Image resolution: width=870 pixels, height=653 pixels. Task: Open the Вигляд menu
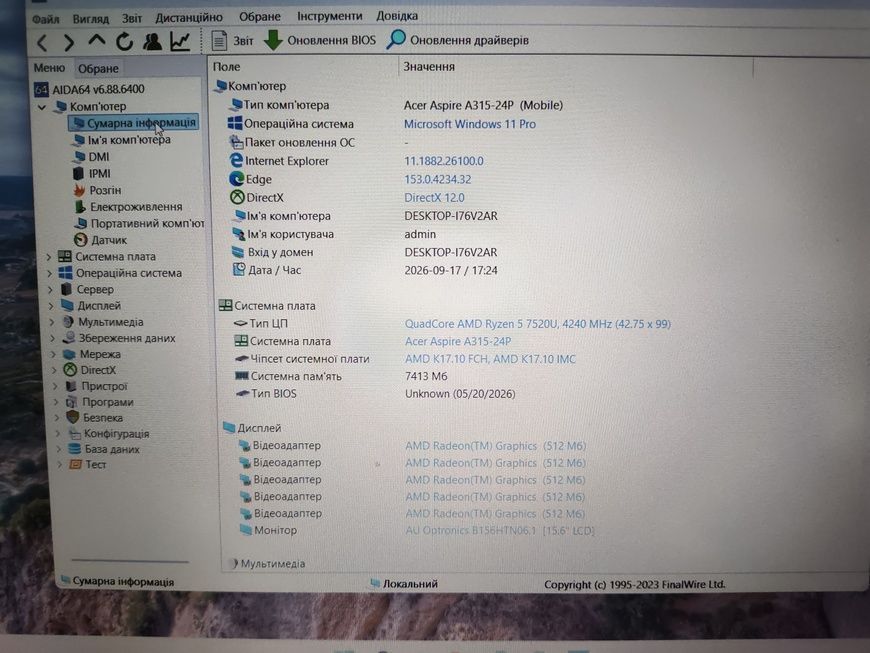(91, 19)
